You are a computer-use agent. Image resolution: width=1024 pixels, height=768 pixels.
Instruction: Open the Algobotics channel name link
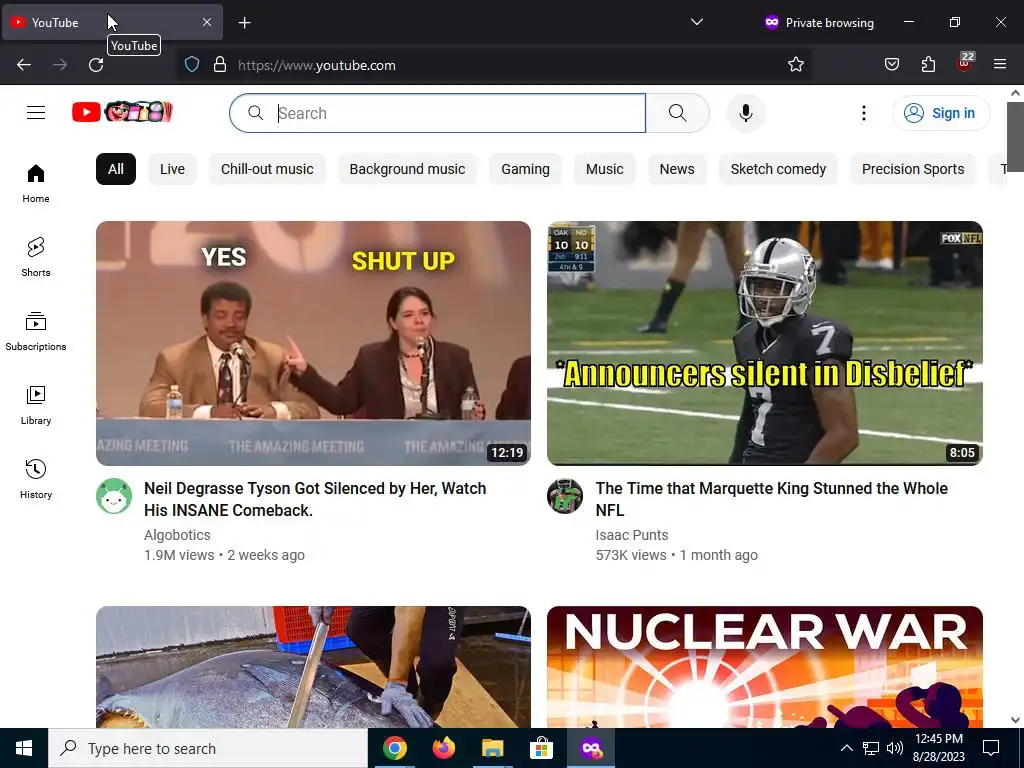(177, 535)
